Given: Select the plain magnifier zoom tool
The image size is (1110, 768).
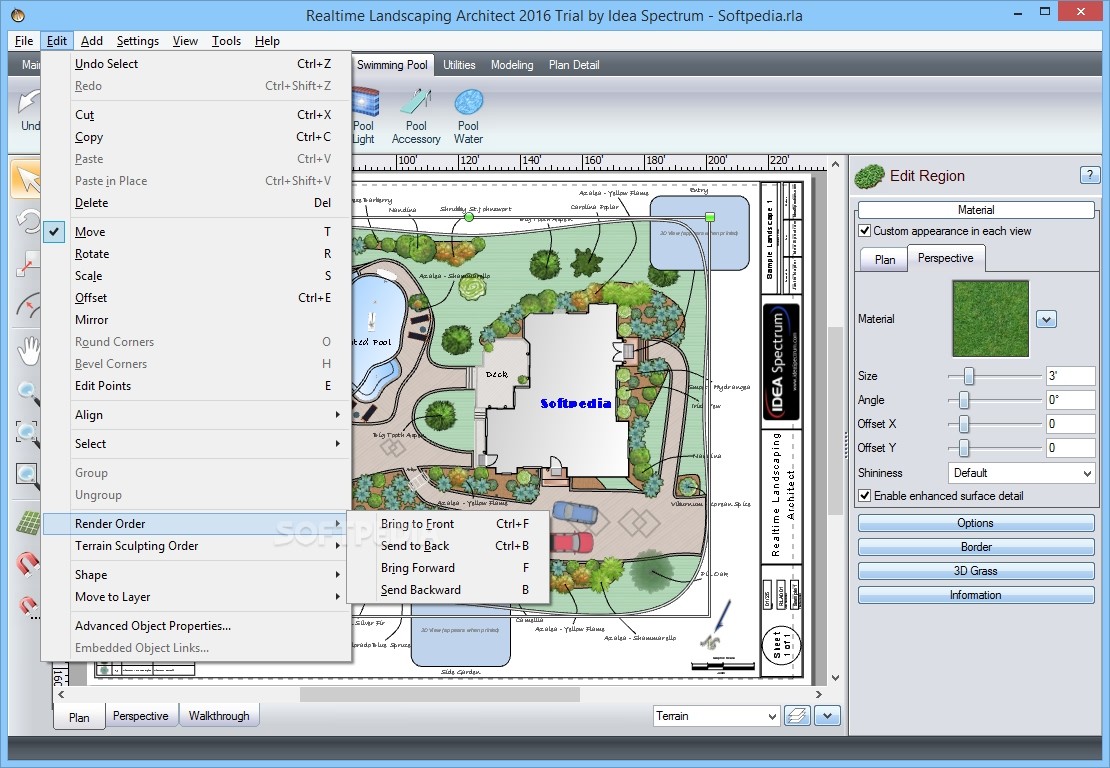Looking at the screenshot, I should pos(27,391).
